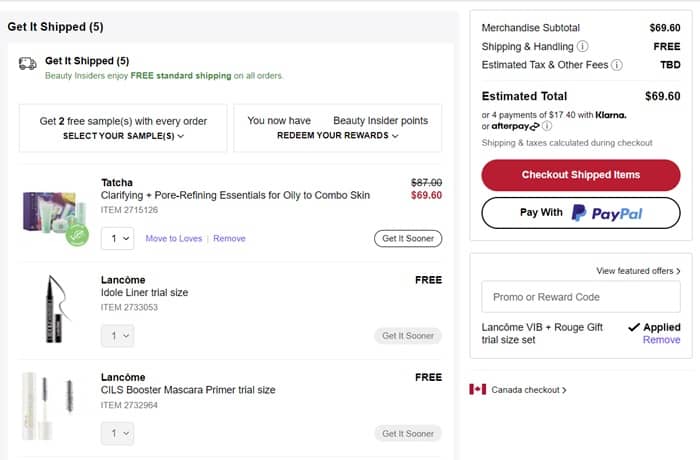Open CILS Booster Mascara quantity dropdown
Screen dimensions: 700x460
(117, 433)
